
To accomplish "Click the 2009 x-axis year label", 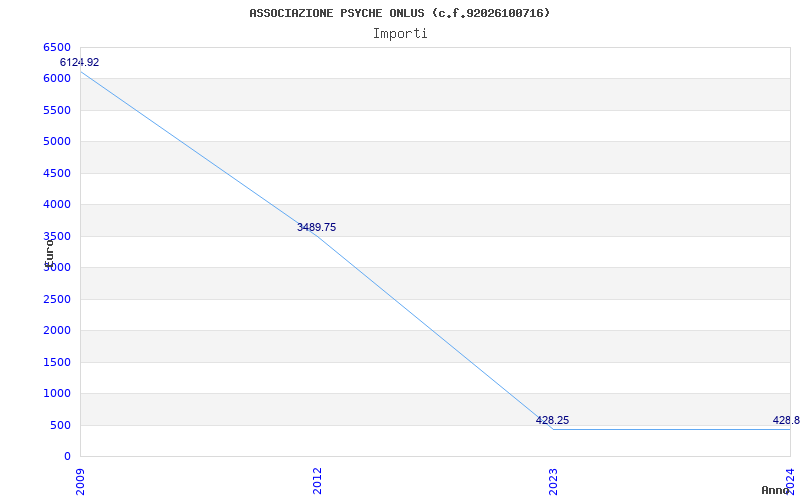I will point(80,482).
